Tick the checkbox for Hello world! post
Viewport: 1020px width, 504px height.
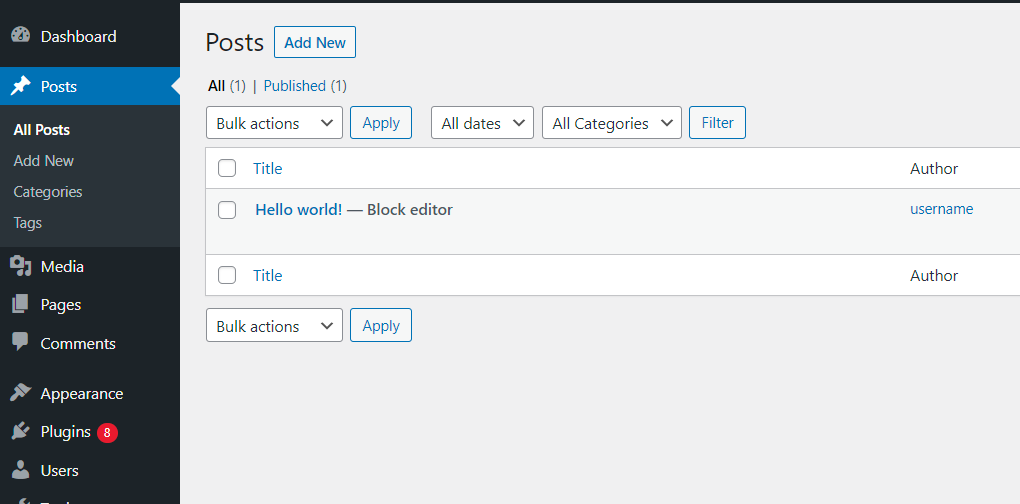tap(227, 210)
